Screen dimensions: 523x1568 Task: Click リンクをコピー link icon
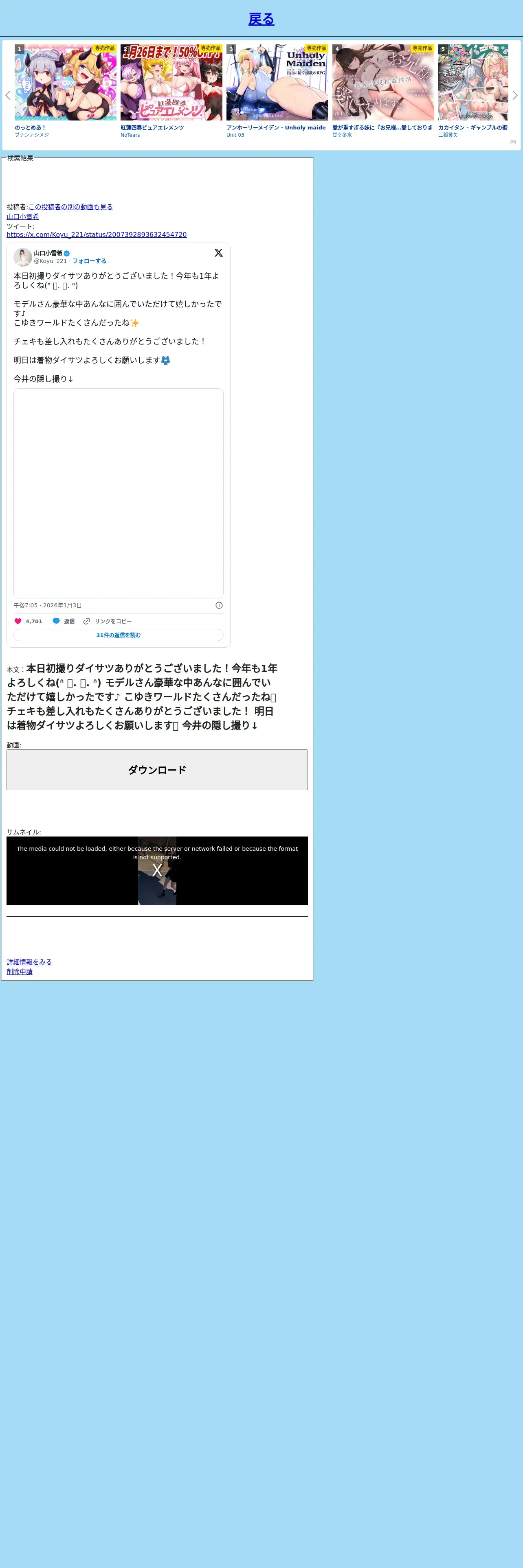86,622
